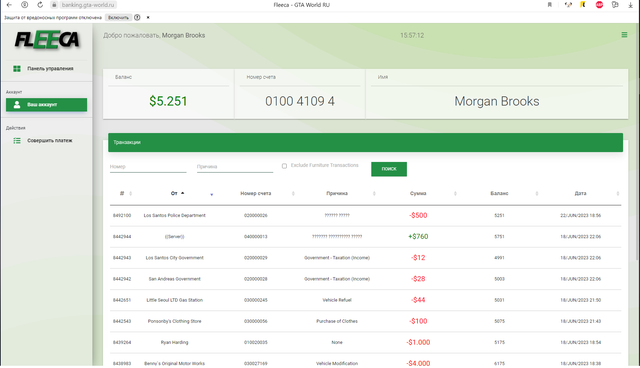Click transaction ID 8492100
This screenshot has height=368, width=640.
[122, 215]
